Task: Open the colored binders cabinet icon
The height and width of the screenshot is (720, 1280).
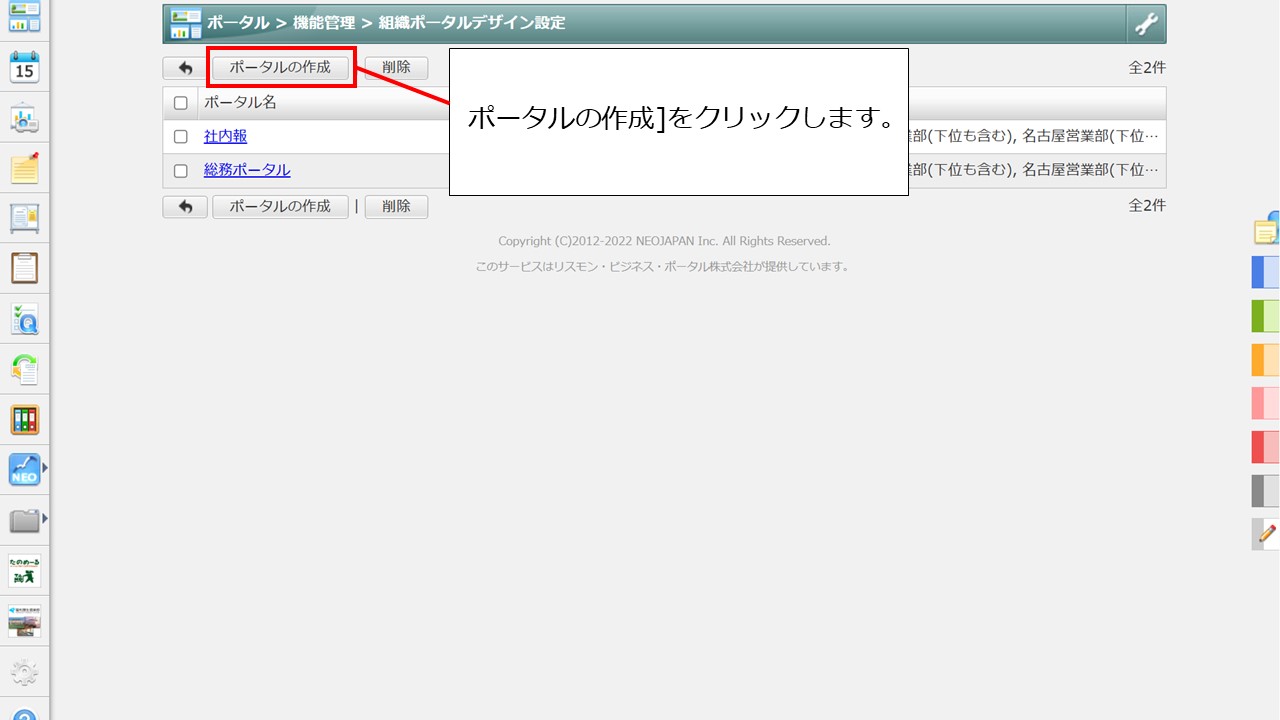Action: coord(24,419)
